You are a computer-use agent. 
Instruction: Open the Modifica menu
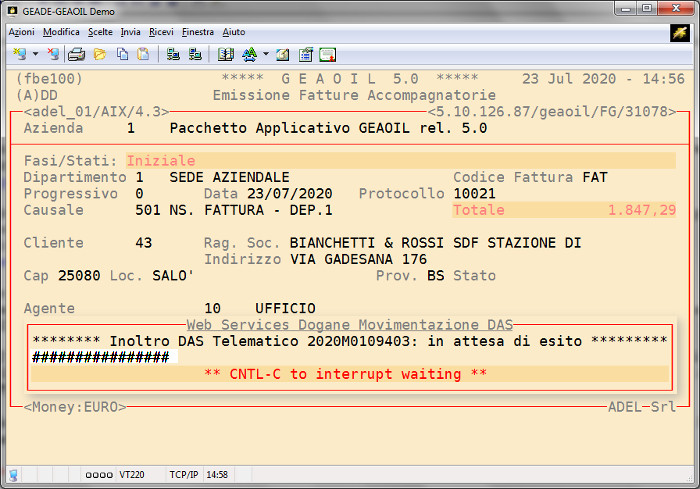(61, 32)
